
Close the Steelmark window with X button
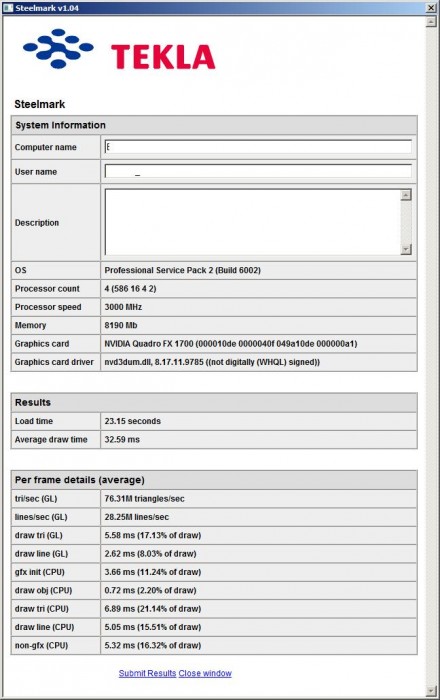[x=431, y=8]
